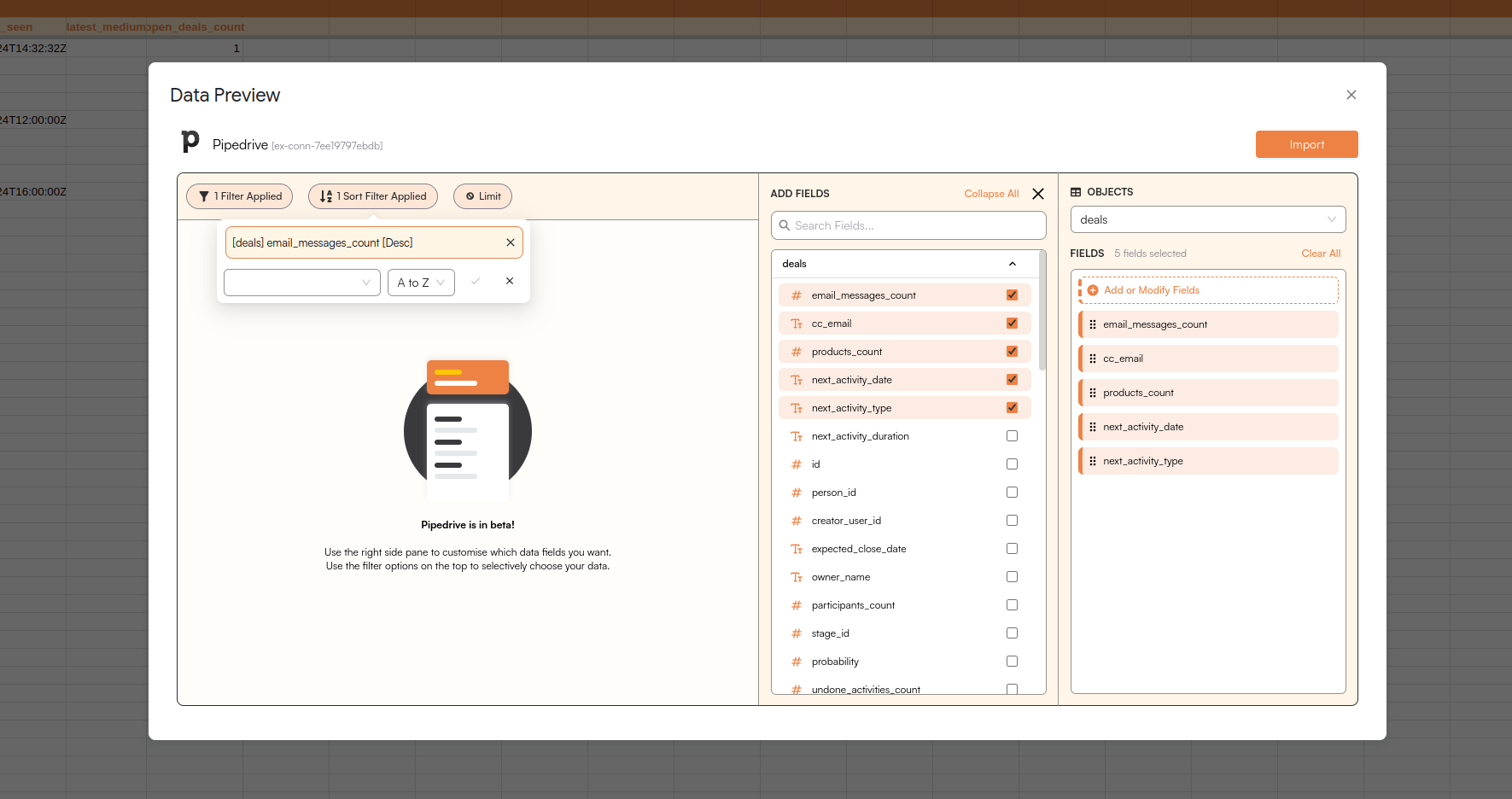The width and height of the screenshot is (1512, 799).
Task: Click the number type icon beside products_count
Action: click(x=797, y=352)
